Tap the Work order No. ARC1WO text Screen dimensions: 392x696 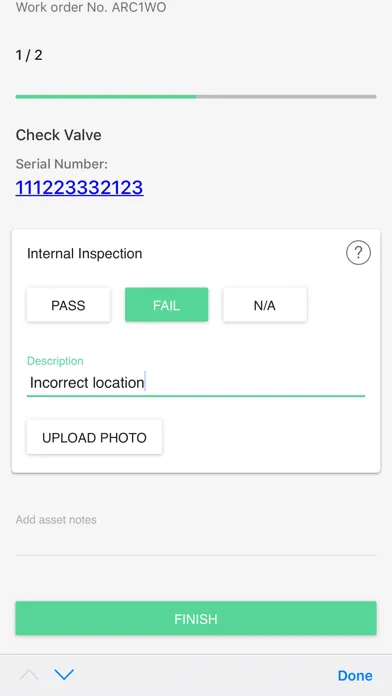pyautogui.click(x=91, y=8)
